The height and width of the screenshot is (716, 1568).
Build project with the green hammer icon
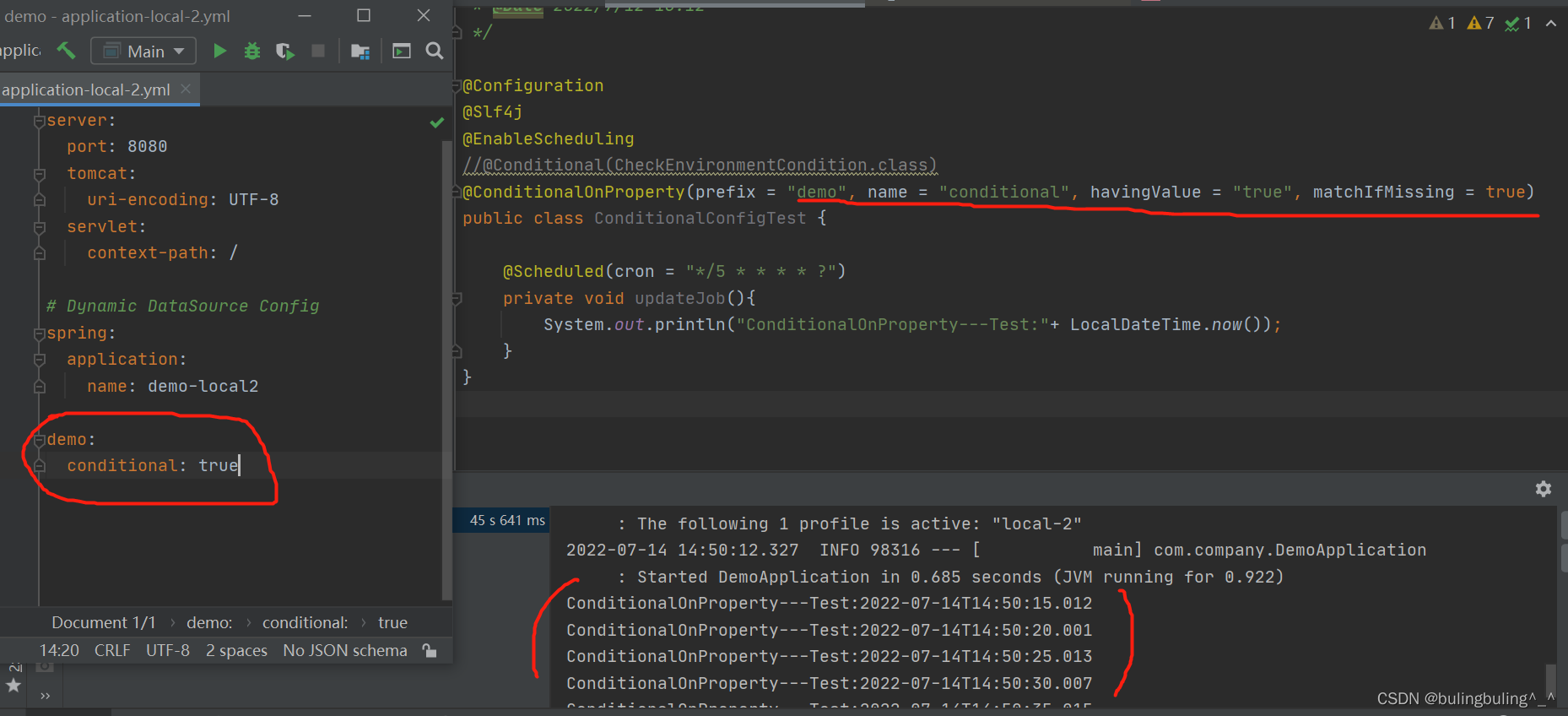[66, 51]
